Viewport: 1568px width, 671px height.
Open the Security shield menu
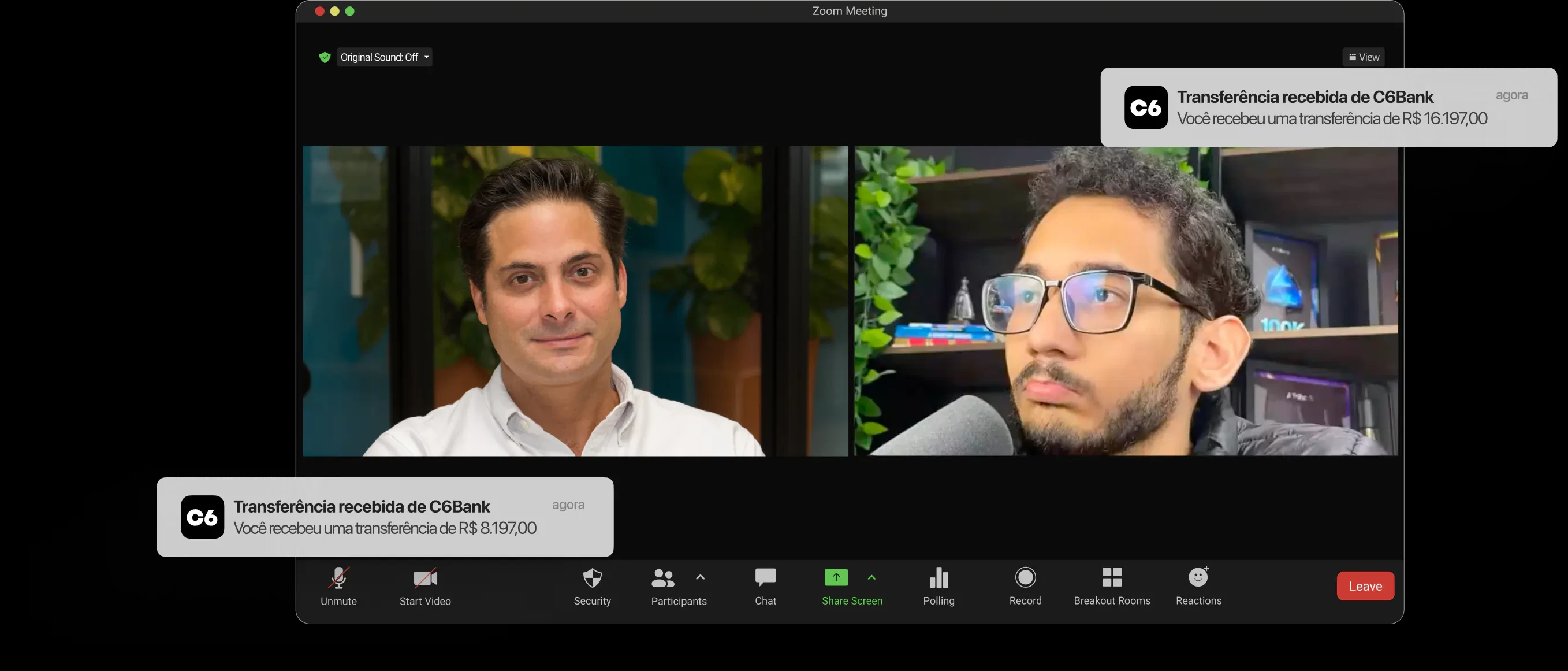pyautogui.click(x=593, y=586)
